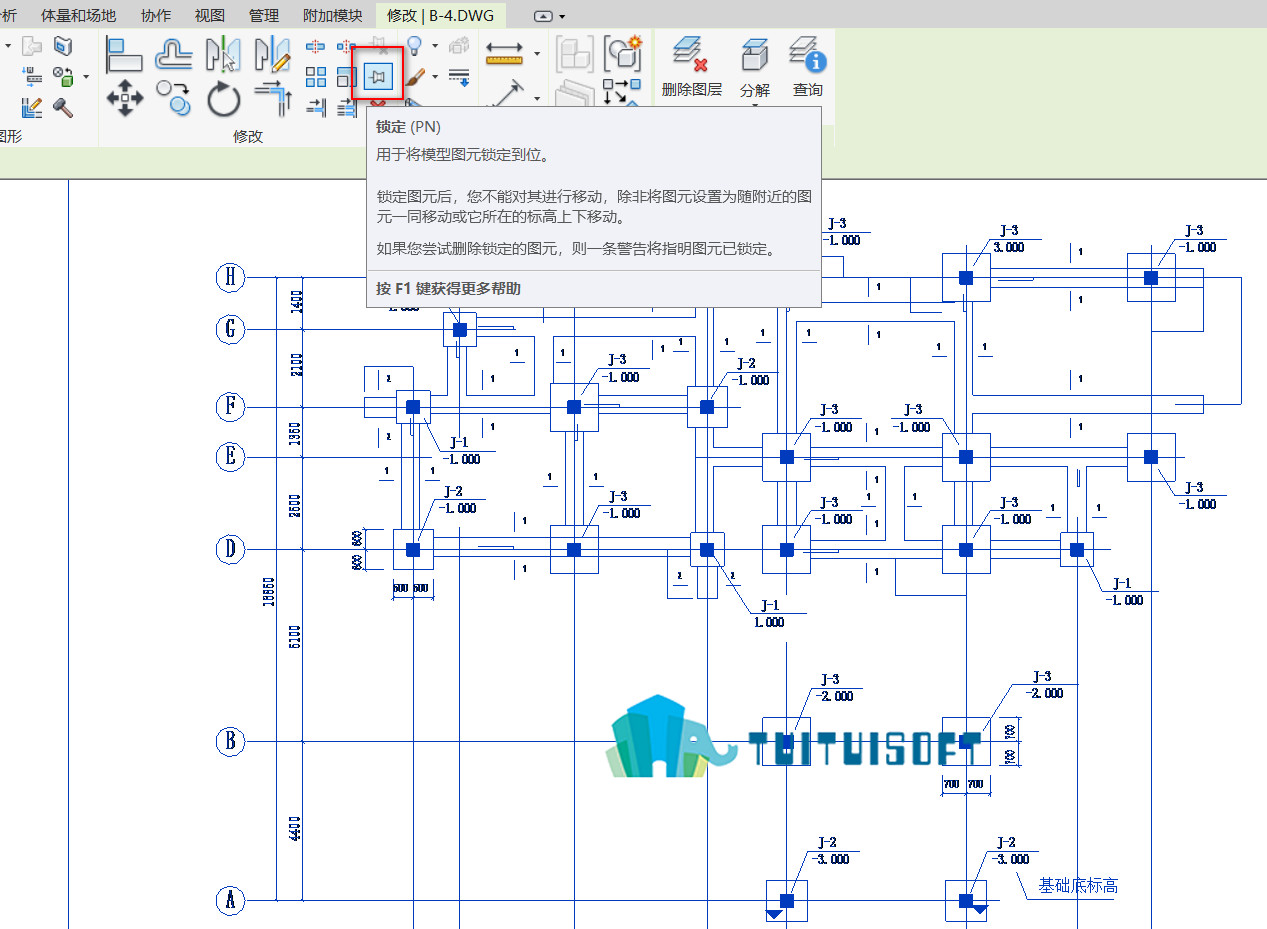This screenshot has width=1267, height=929.
Task: Open the Hide in View dropdown arrow
Action: pyautogui.click(x=436, y=46)
